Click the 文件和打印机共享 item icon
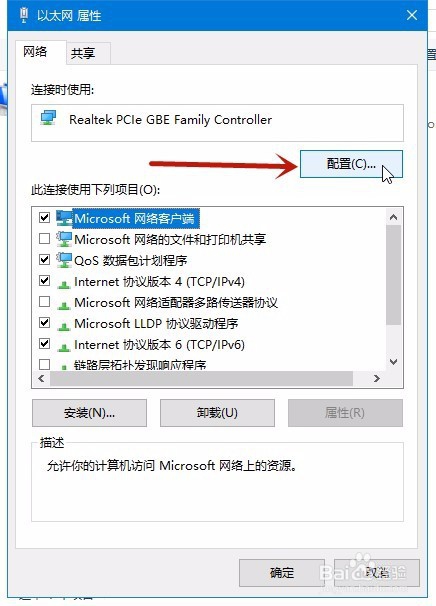This screenshot has width=436, height=606. pyautogui.click(x=64, y=239)
